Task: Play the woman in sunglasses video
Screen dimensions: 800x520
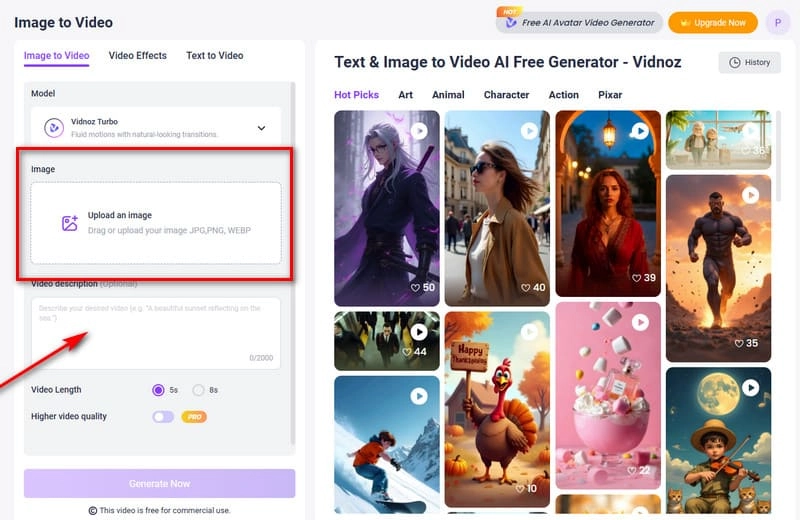Action: click(x=530, y=131)
